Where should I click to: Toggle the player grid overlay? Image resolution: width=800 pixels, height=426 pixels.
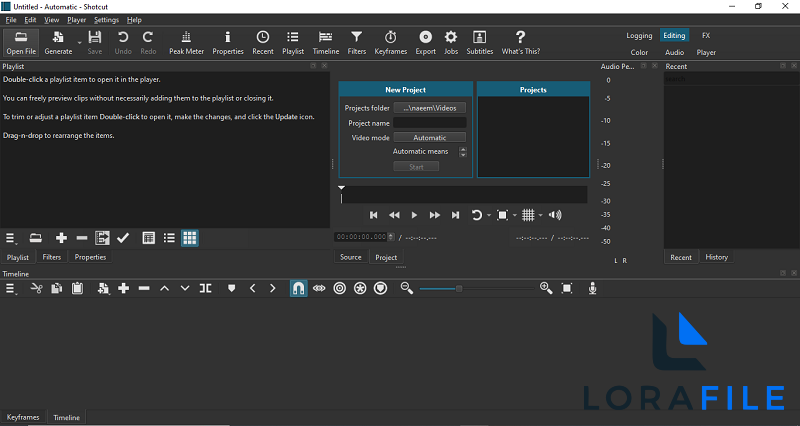[528, 215]
